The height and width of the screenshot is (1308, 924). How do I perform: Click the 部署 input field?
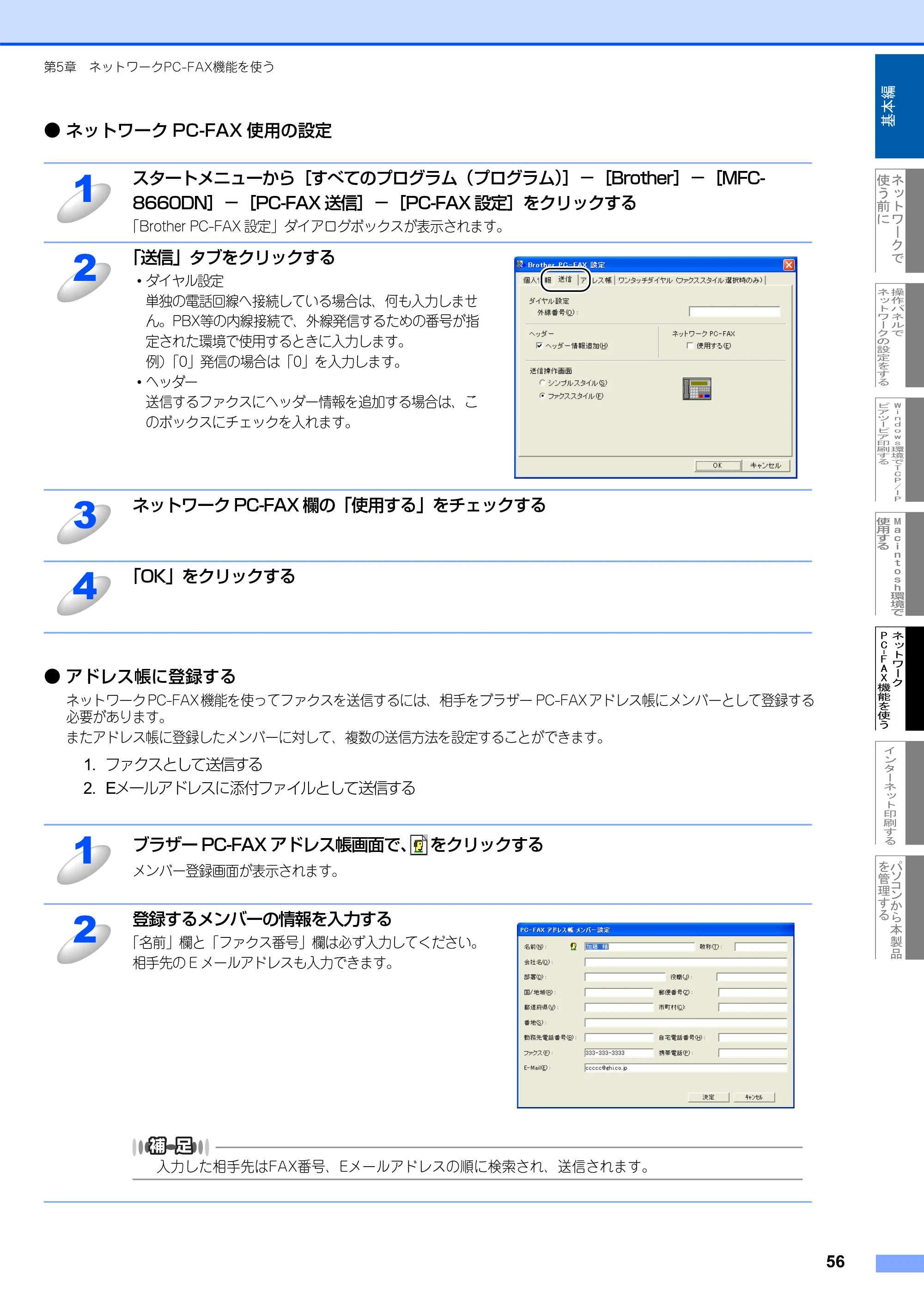coord(625,977)
